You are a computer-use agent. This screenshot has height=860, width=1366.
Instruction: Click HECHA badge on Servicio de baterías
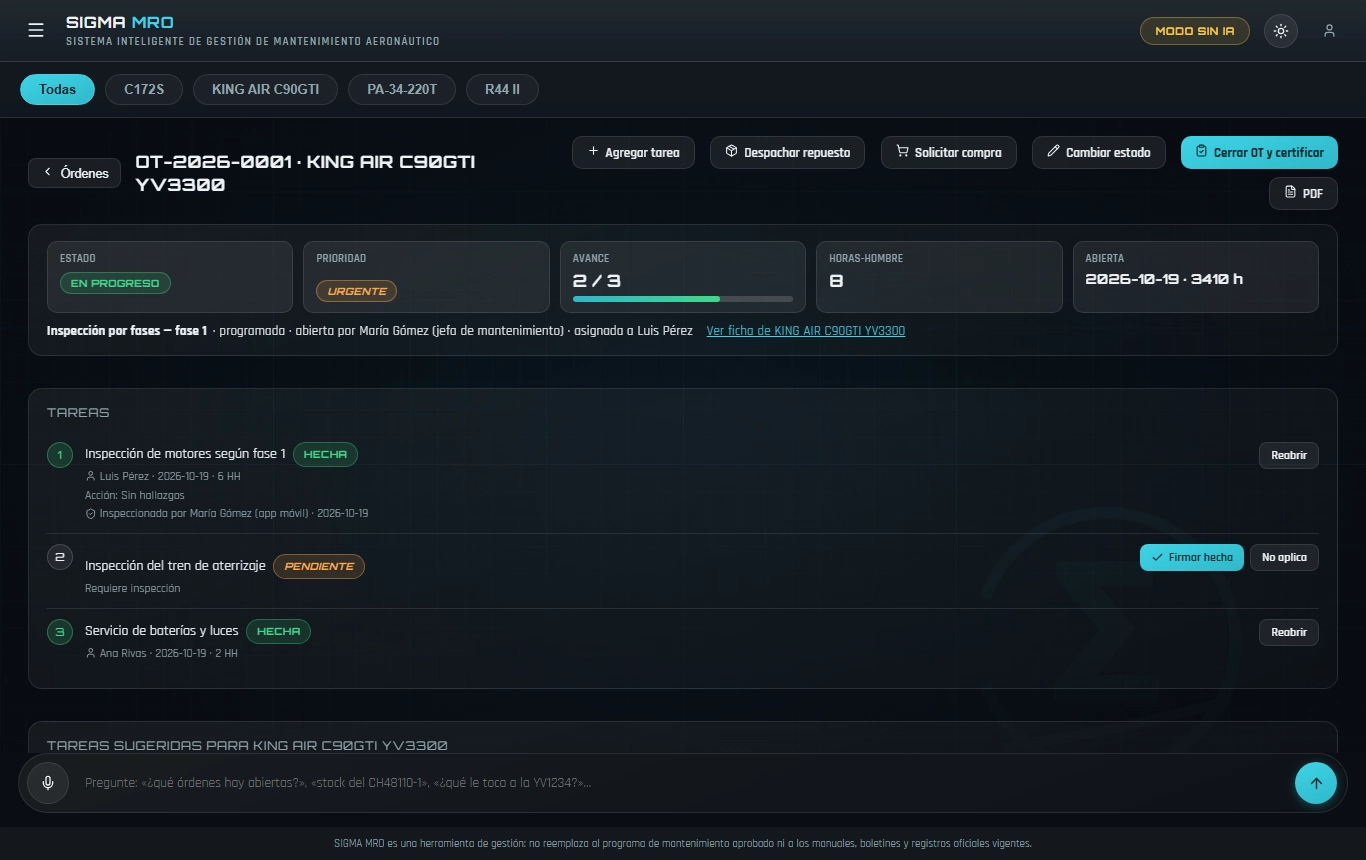tap(278, 631)
